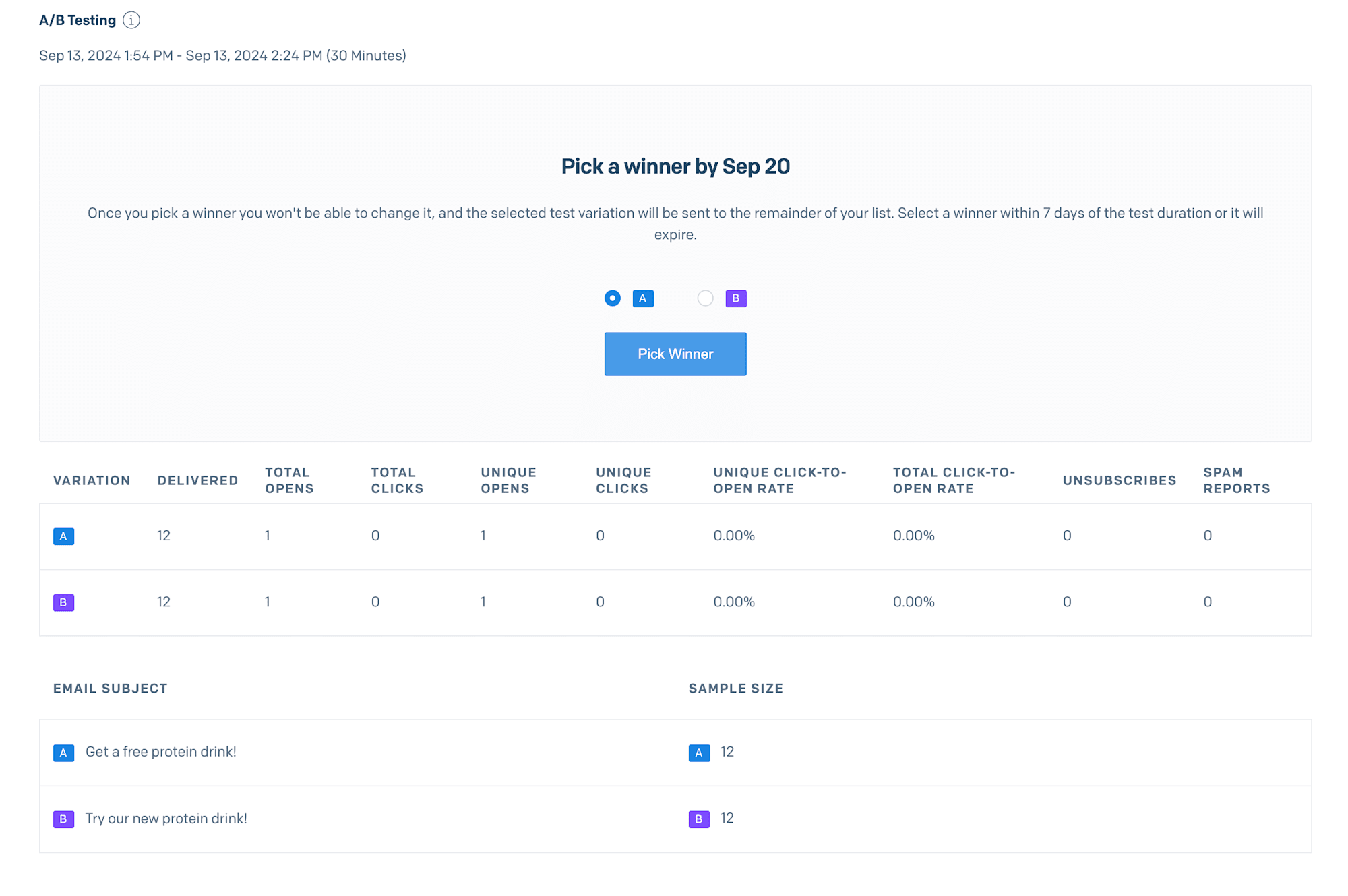Click the 'Get a free protein drink!' subject
The width and height of the screenshot is (1348, 896).
pyautogui.click(x=161, y=752)
